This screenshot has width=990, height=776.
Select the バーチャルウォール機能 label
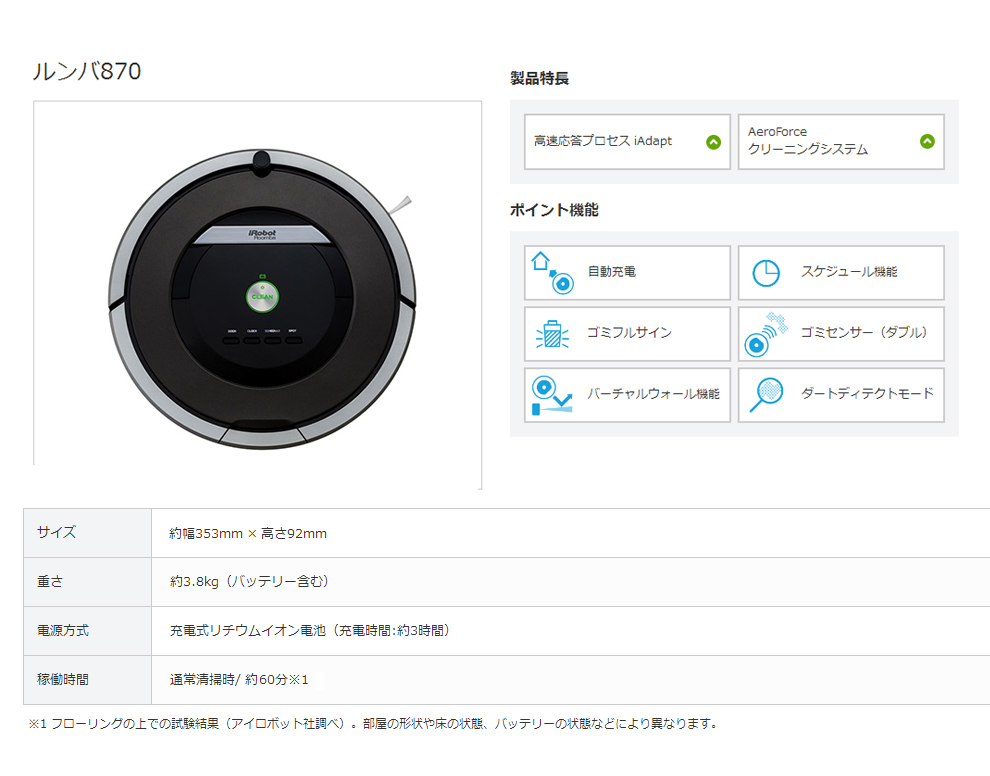653,394
